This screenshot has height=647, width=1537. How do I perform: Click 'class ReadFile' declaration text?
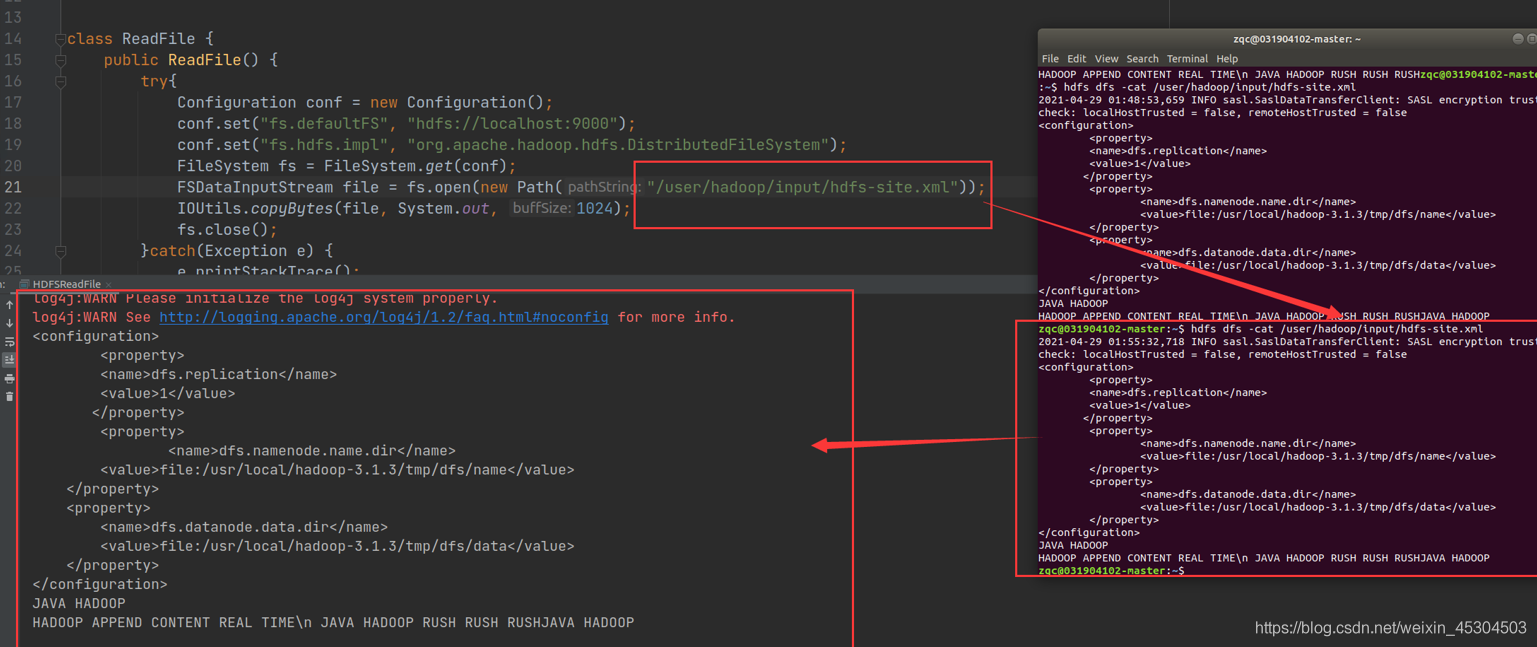[131, 39]
